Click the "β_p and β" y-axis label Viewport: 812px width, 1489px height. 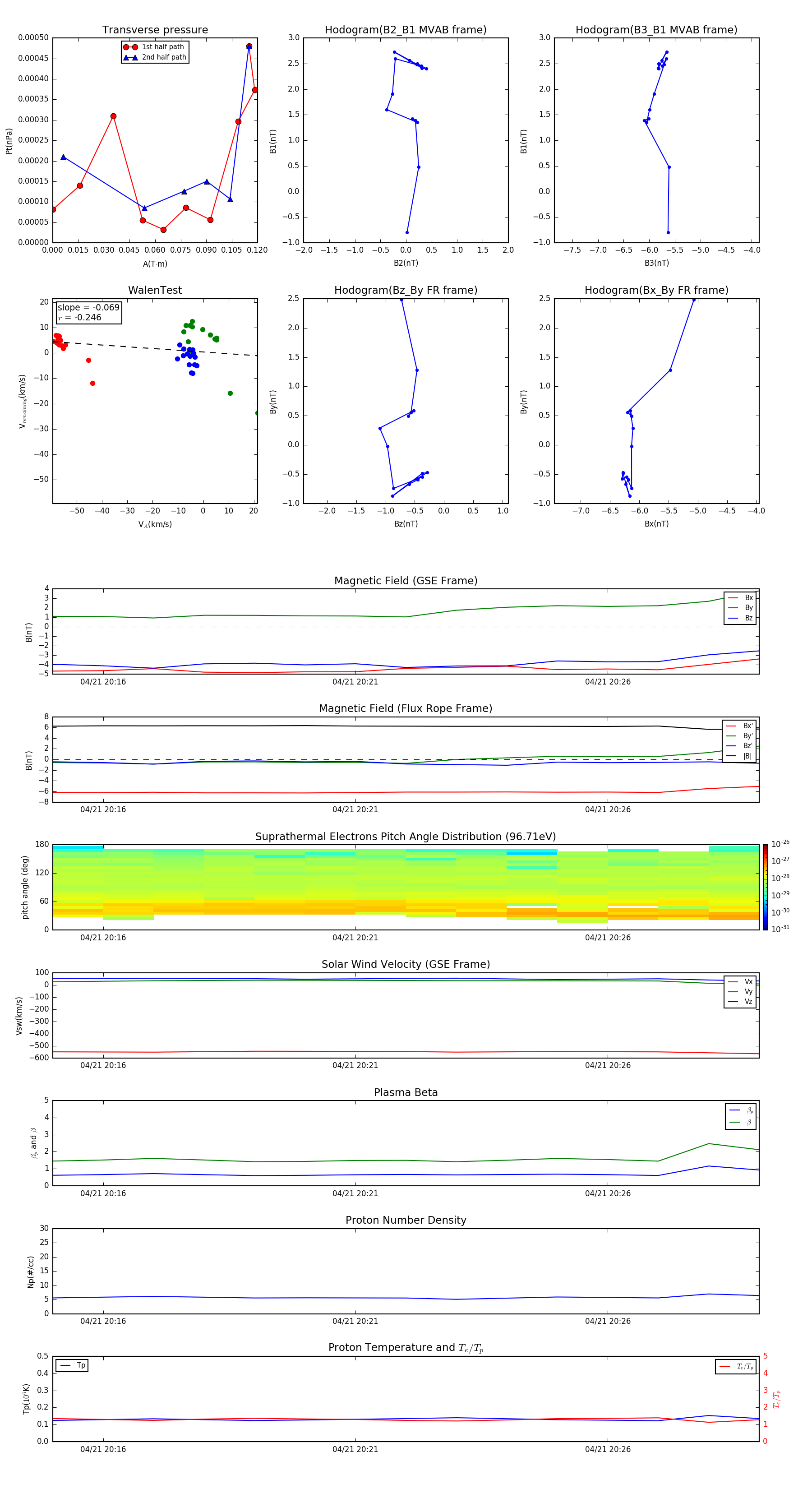(33, 1143)
